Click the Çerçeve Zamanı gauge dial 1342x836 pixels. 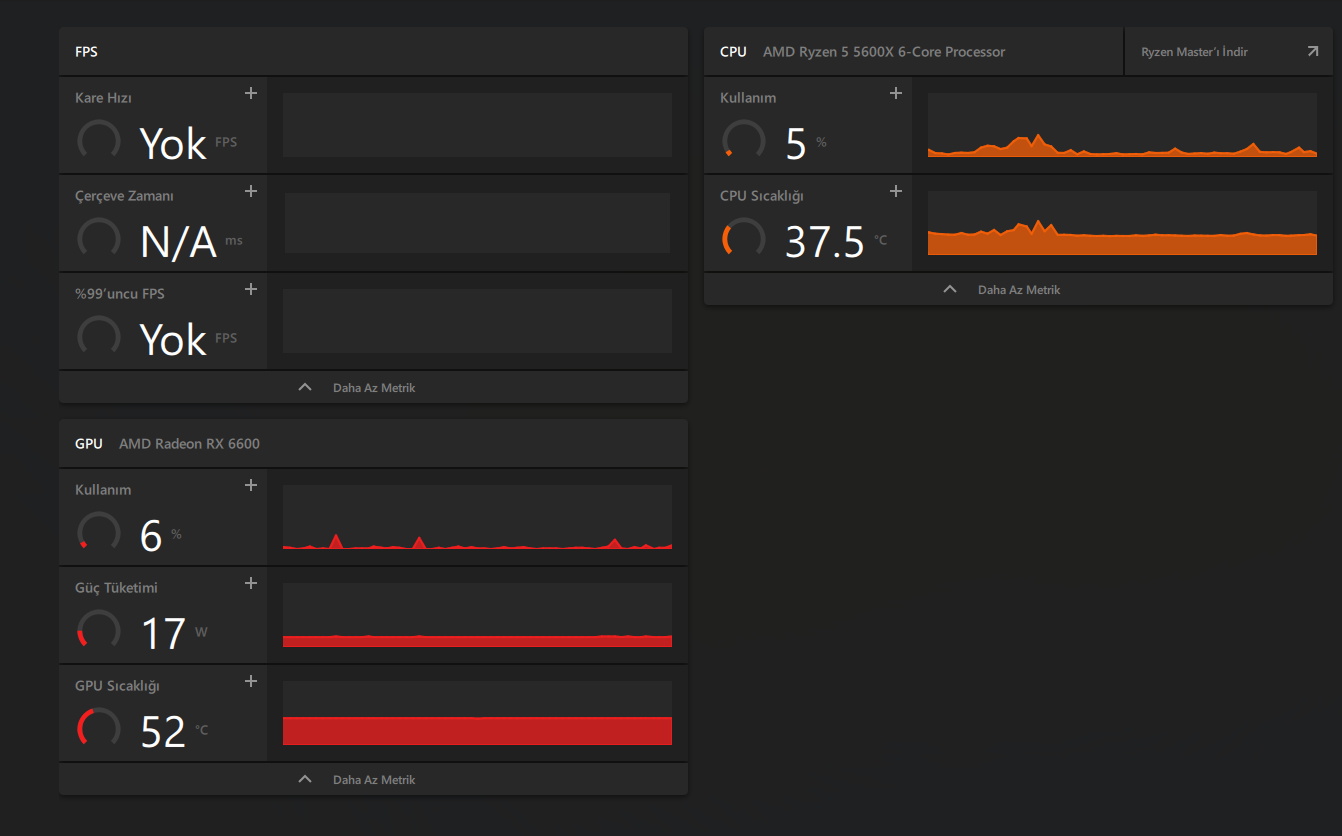99,239
